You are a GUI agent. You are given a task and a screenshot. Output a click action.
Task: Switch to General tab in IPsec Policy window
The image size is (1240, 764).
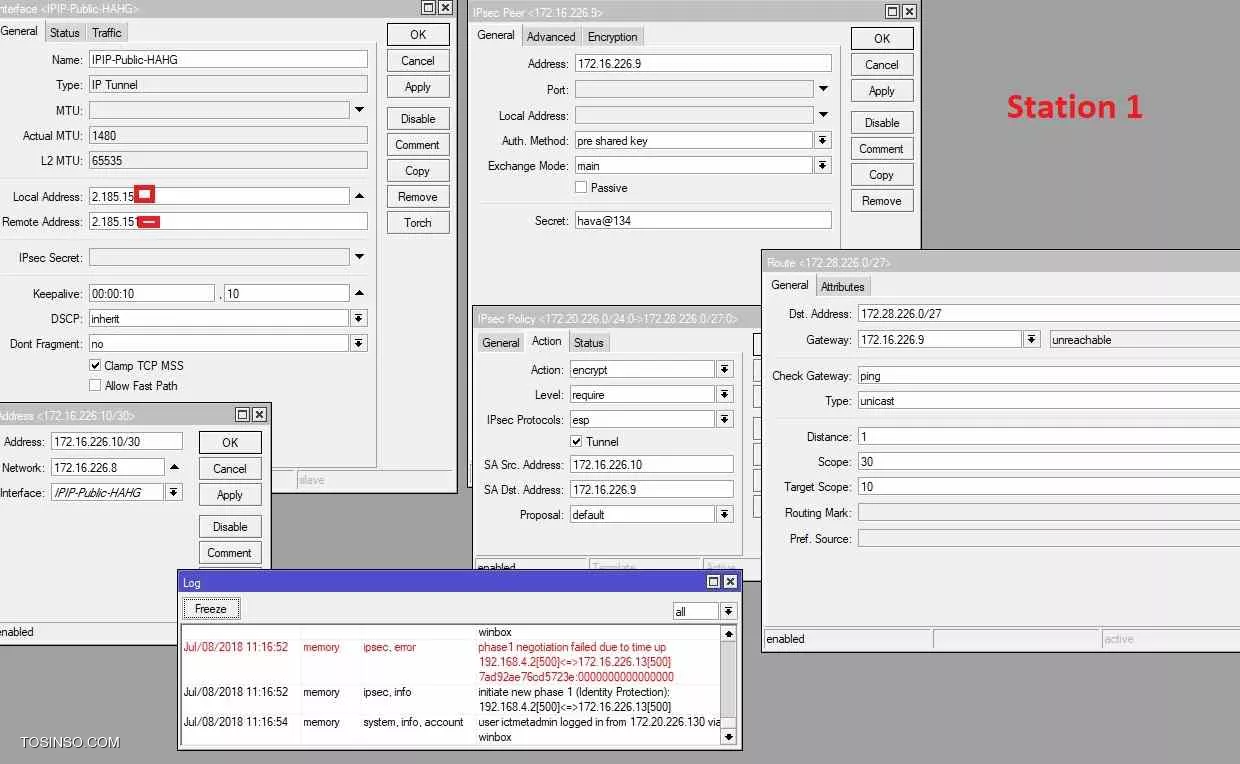click(x=501, y=343)
